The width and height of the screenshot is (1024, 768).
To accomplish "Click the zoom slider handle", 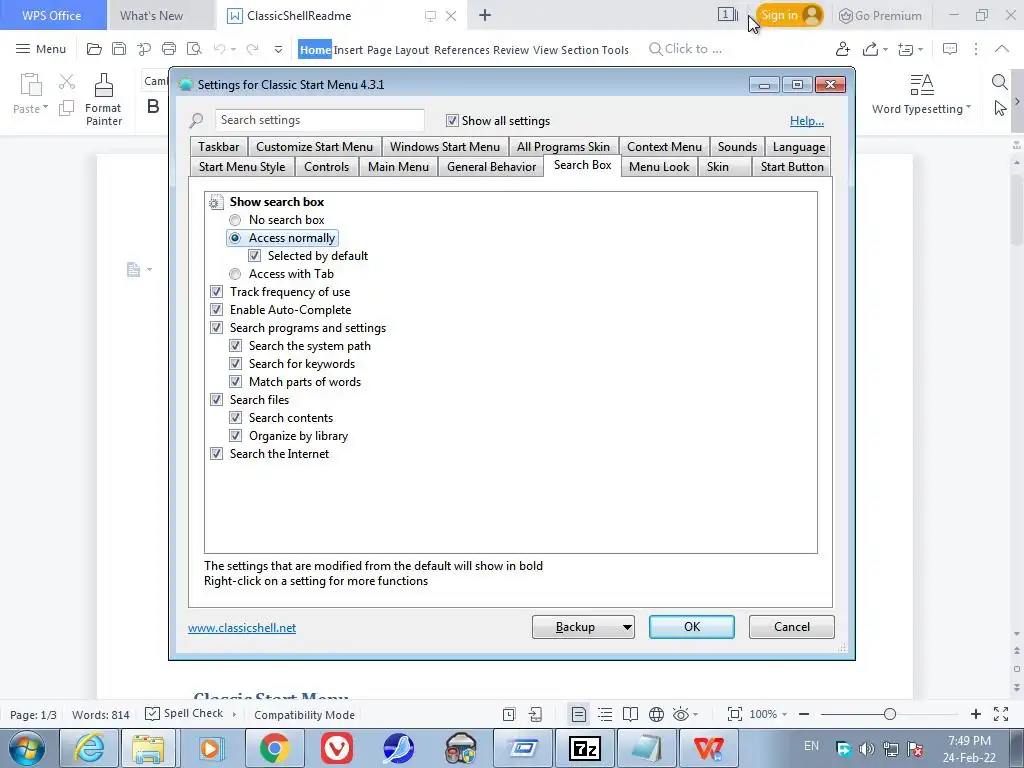I will pos(889,714).
